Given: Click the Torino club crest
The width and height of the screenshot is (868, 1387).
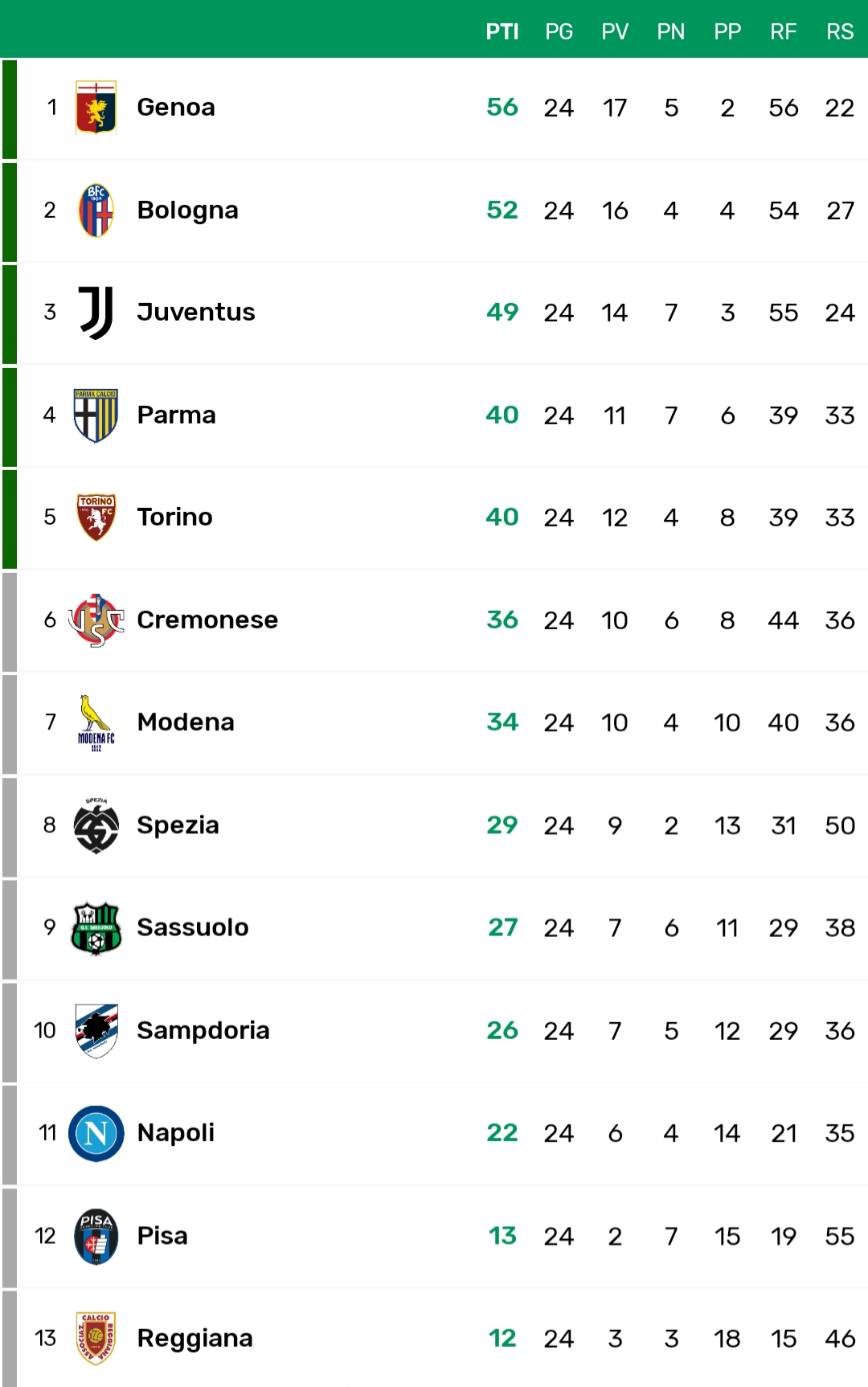Looking at the screenshot, I should 96,518.
